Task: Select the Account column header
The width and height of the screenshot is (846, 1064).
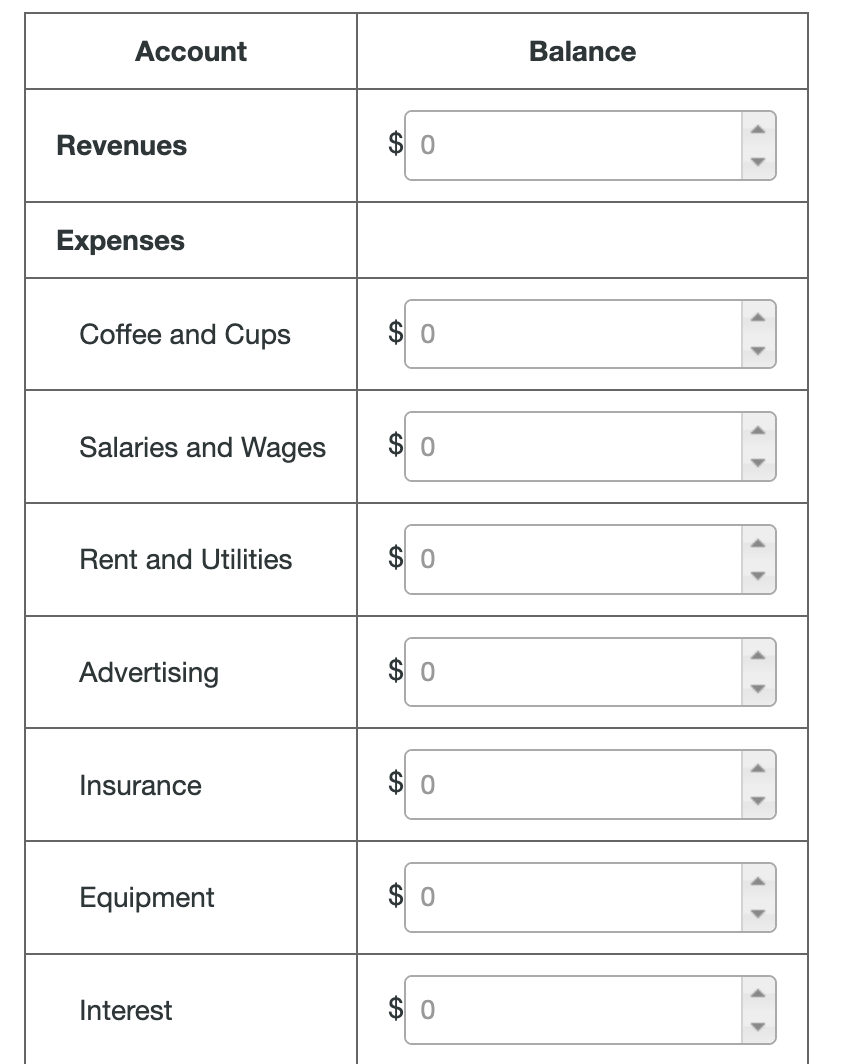Action: (189, 51)
